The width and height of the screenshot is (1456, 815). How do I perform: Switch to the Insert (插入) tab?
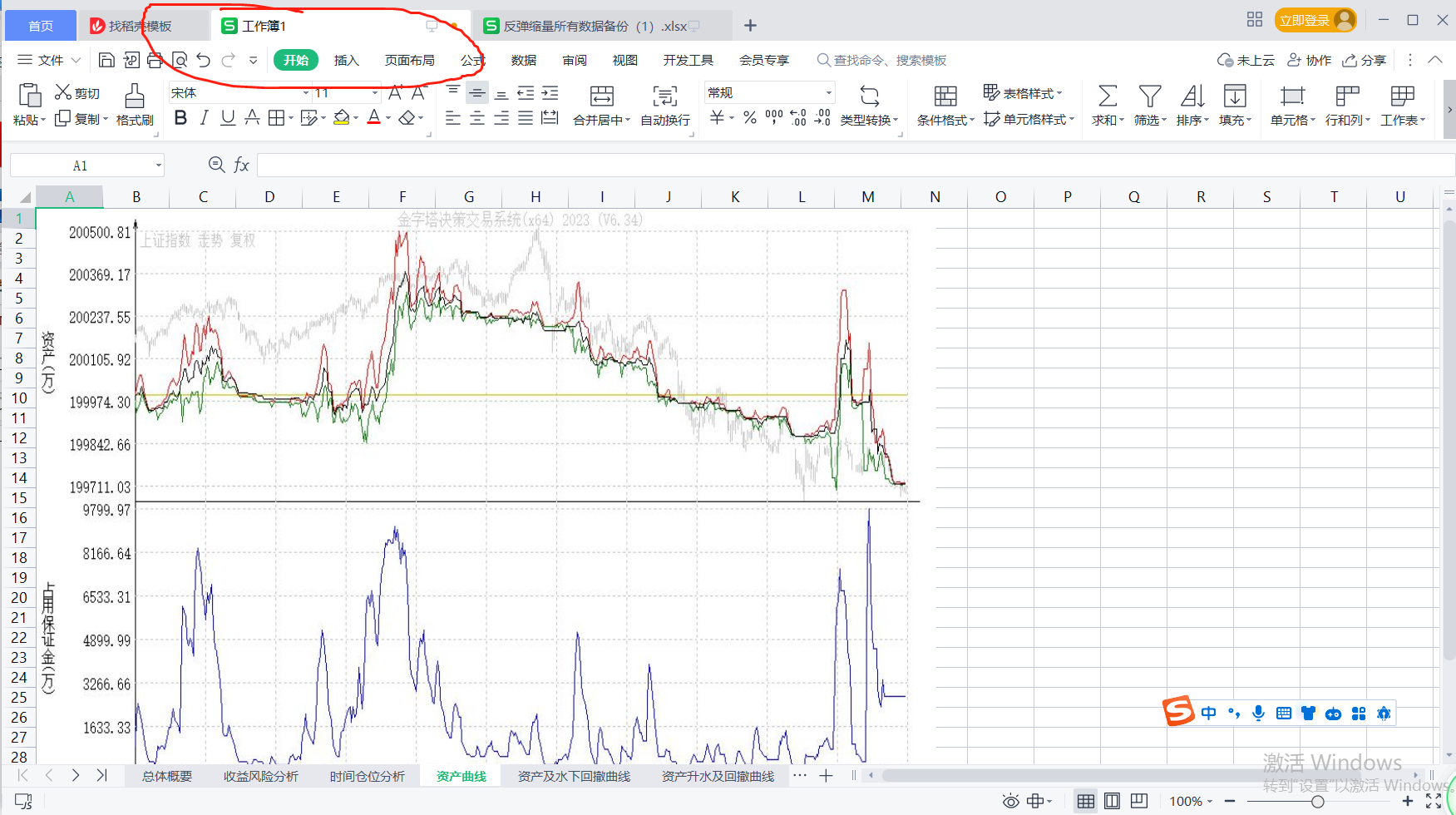point(347,60)
